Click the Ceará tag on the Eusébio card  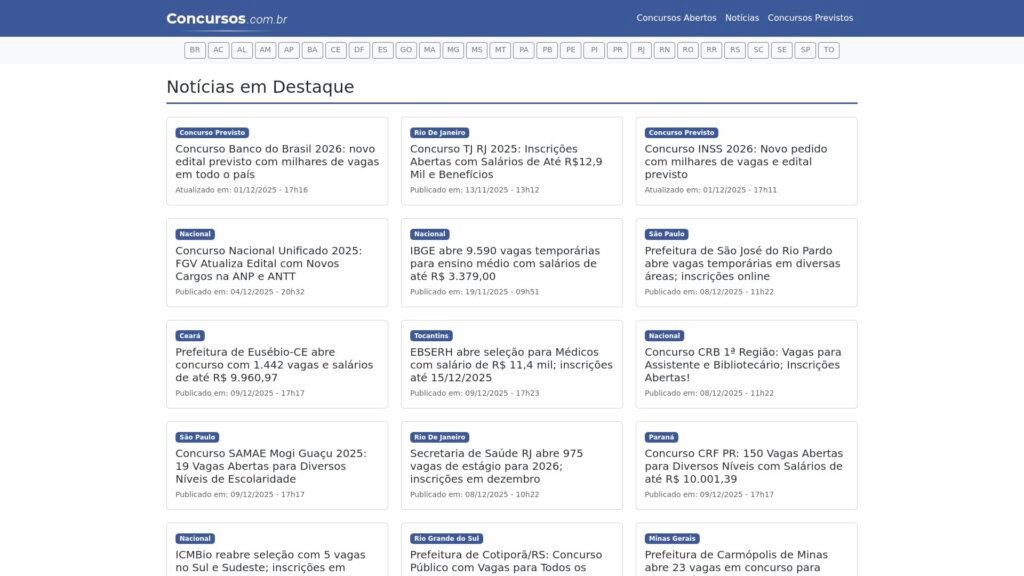pyautogui.click(x=190, y=336)
